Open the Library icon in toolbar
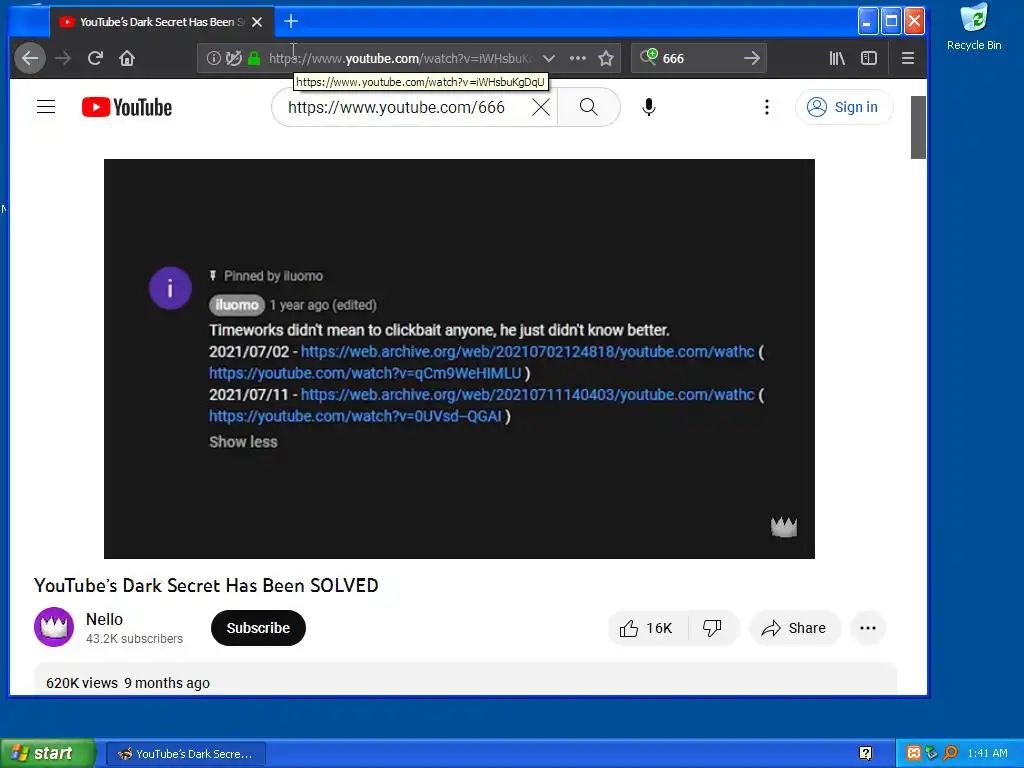Viewport: 1024px width, 768px height. [837, 58]
